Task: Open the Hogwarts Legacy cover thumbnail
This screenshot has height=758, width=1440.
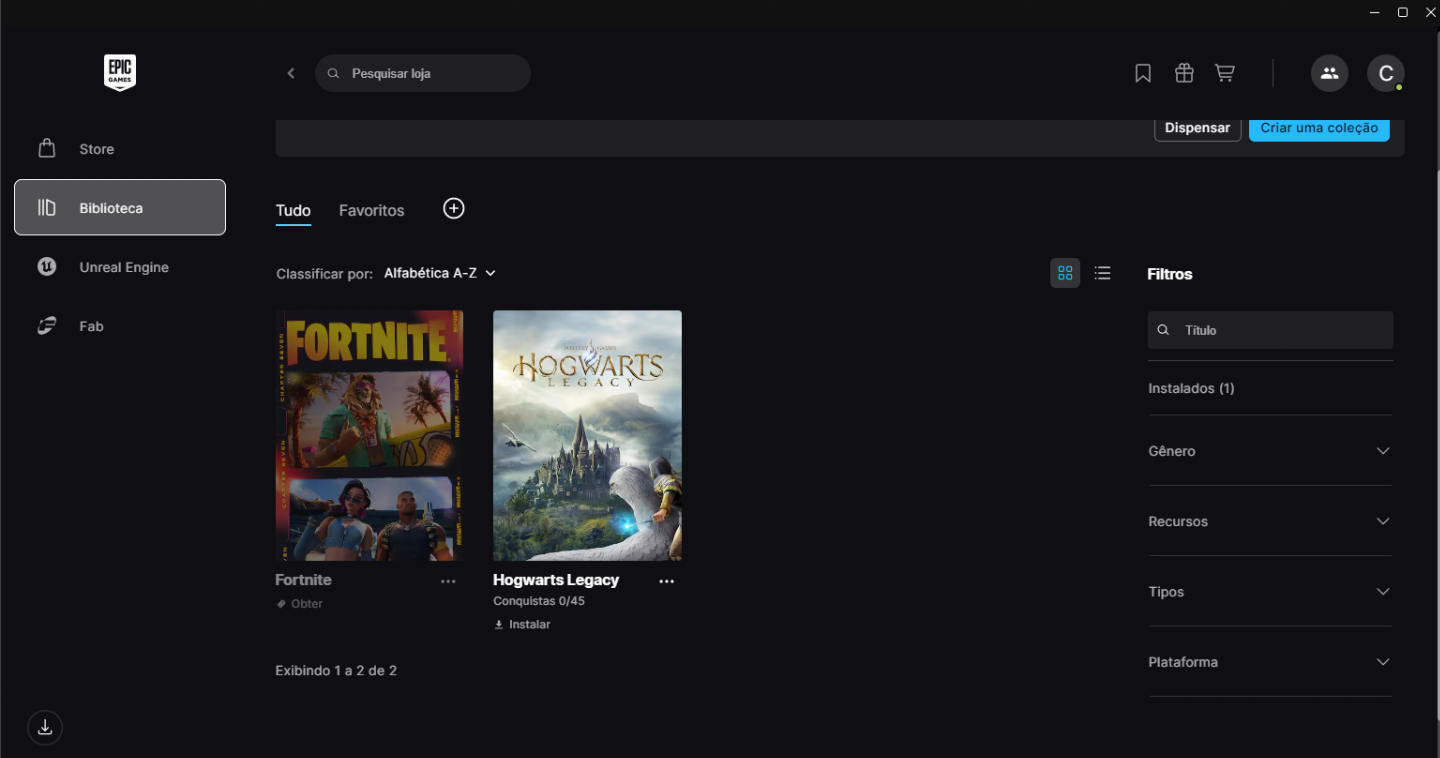Action: [587, 435]
